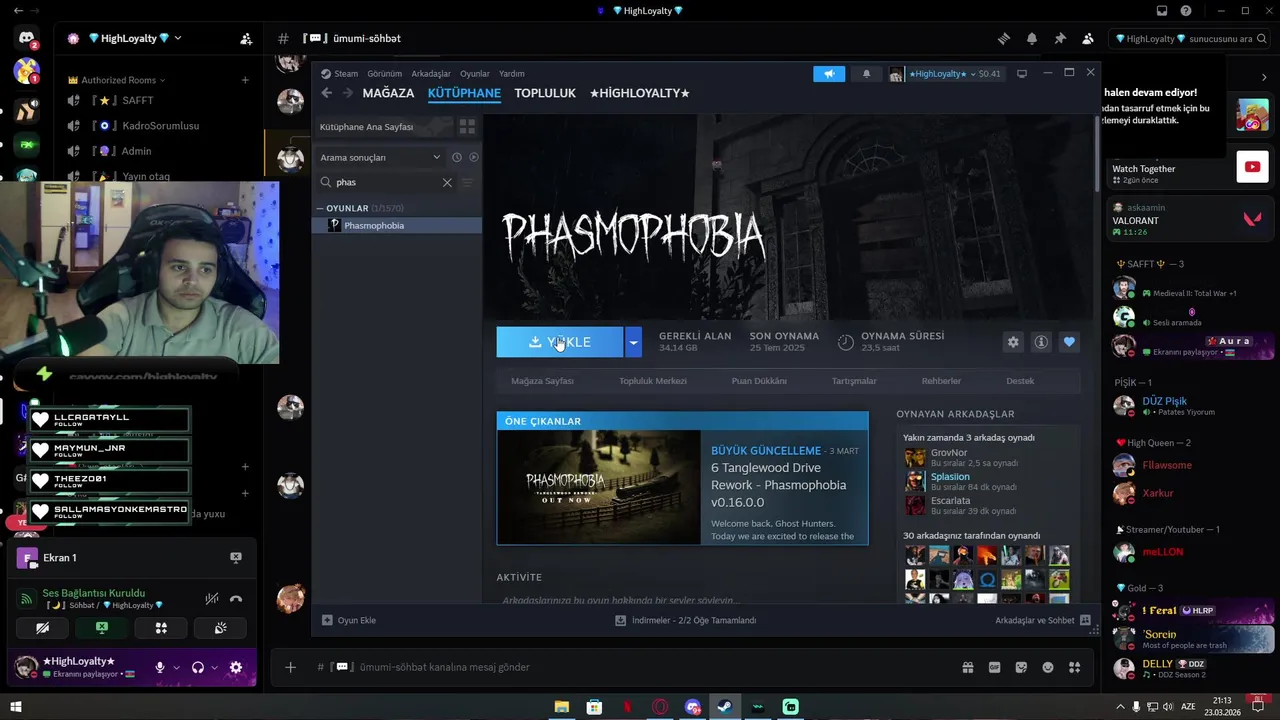The height and width of the screenshot is (720, 1280).
Task: Open Discord soundboard button
Action: pos(220,628)
